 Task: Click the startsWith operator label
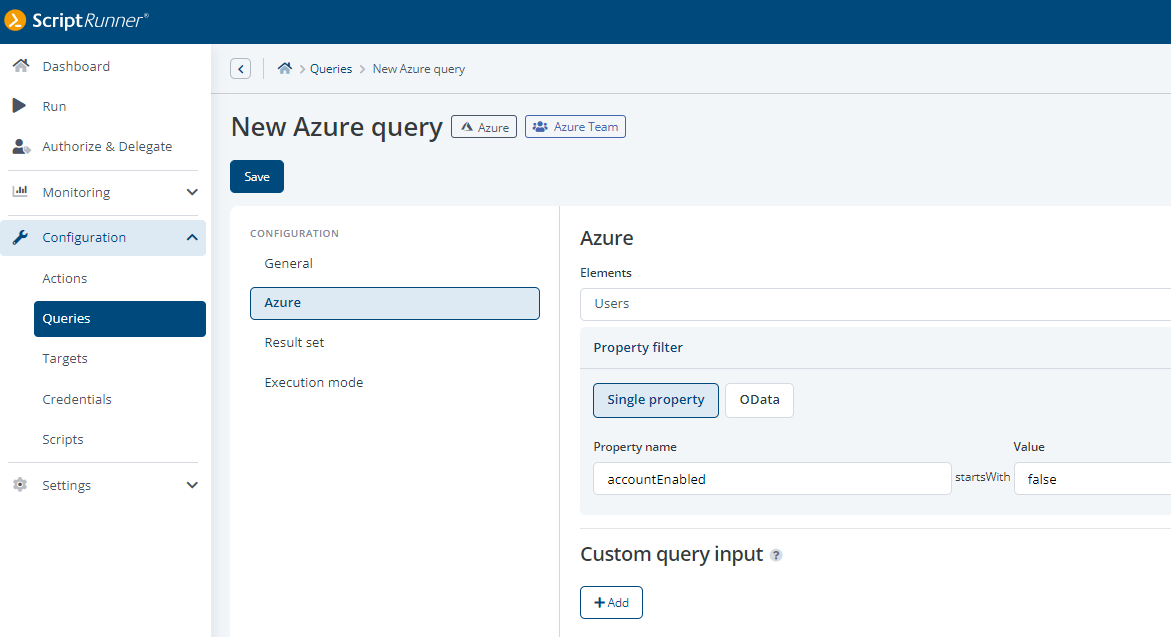pyautogui.click(x=982, y=477)
